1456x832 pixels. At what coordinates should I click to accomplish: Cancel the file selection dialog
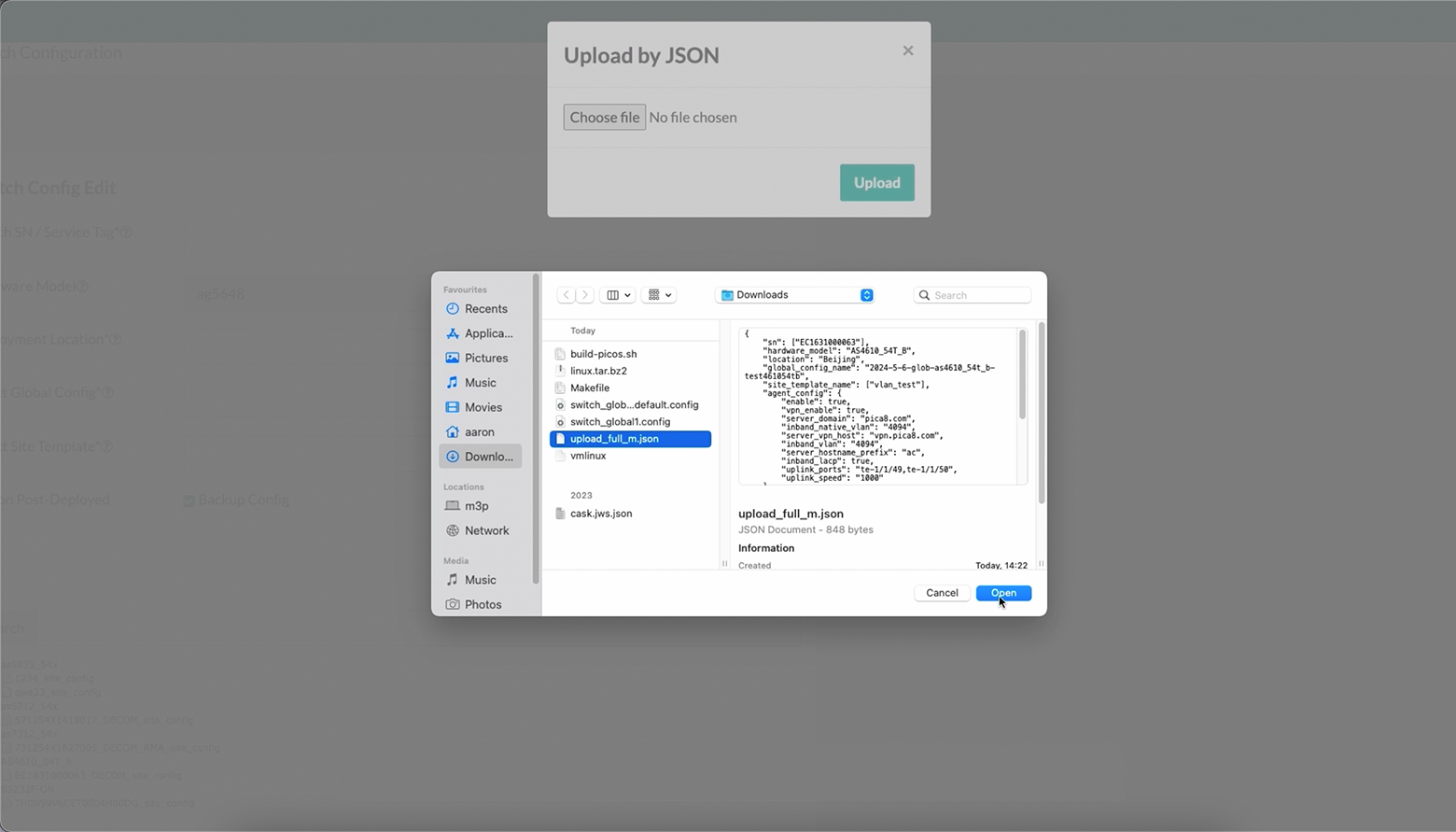pyautogui.click(x=941, y=593)
